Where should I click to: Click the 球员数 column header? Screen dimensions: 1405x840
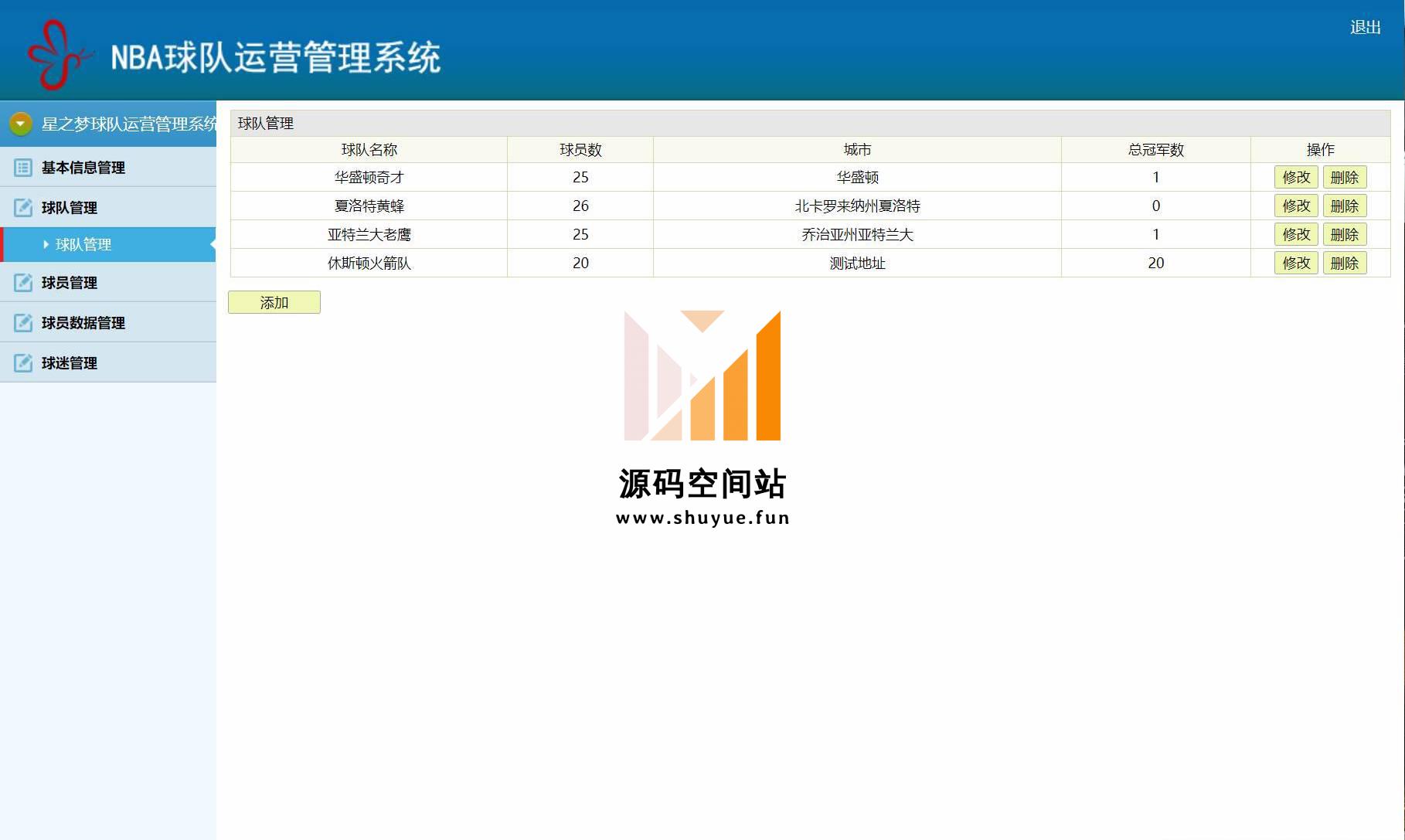580,149
